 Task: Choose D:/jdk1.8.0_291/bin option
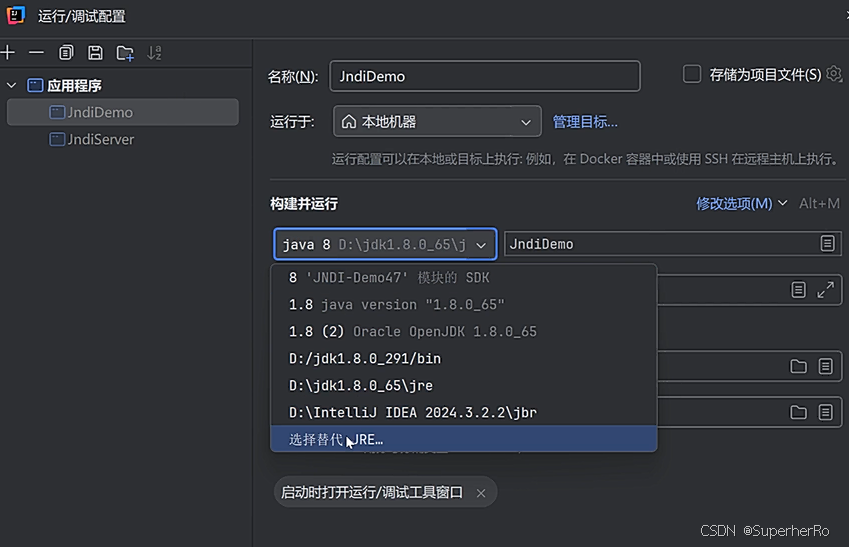coord(463,359)
